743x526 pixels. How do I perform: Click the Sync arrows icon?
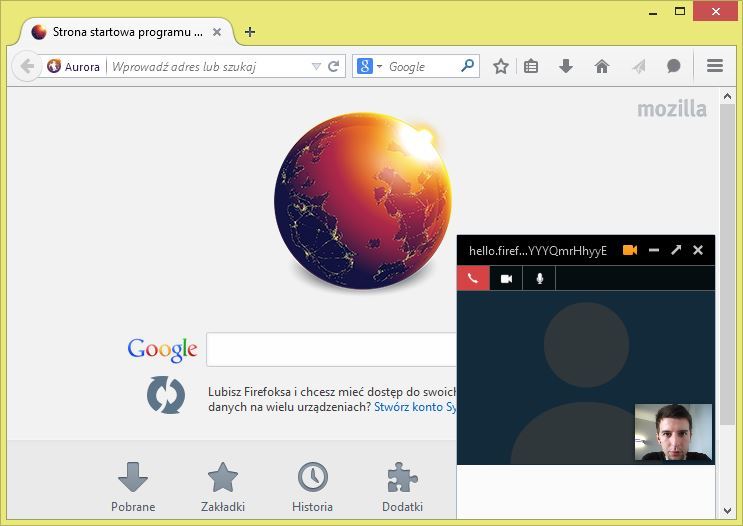166,395
